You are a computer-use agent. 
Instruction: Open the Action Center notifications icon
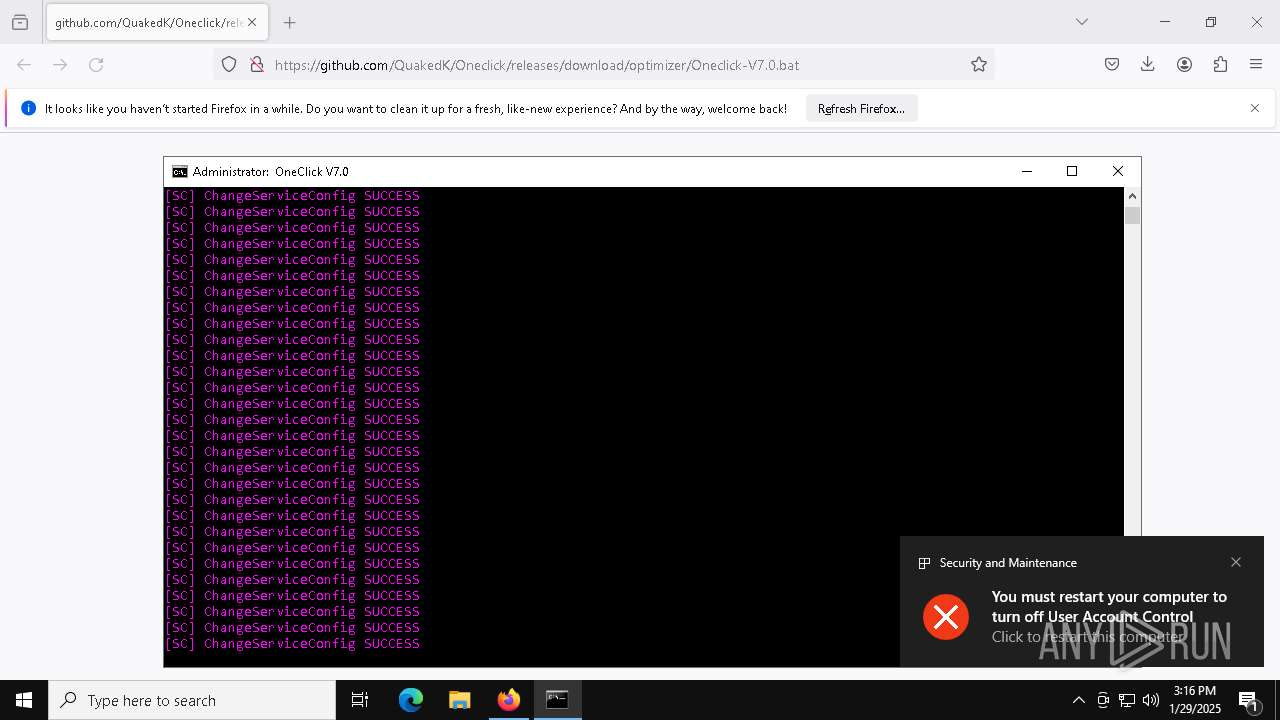click(x=1249, y=700)
